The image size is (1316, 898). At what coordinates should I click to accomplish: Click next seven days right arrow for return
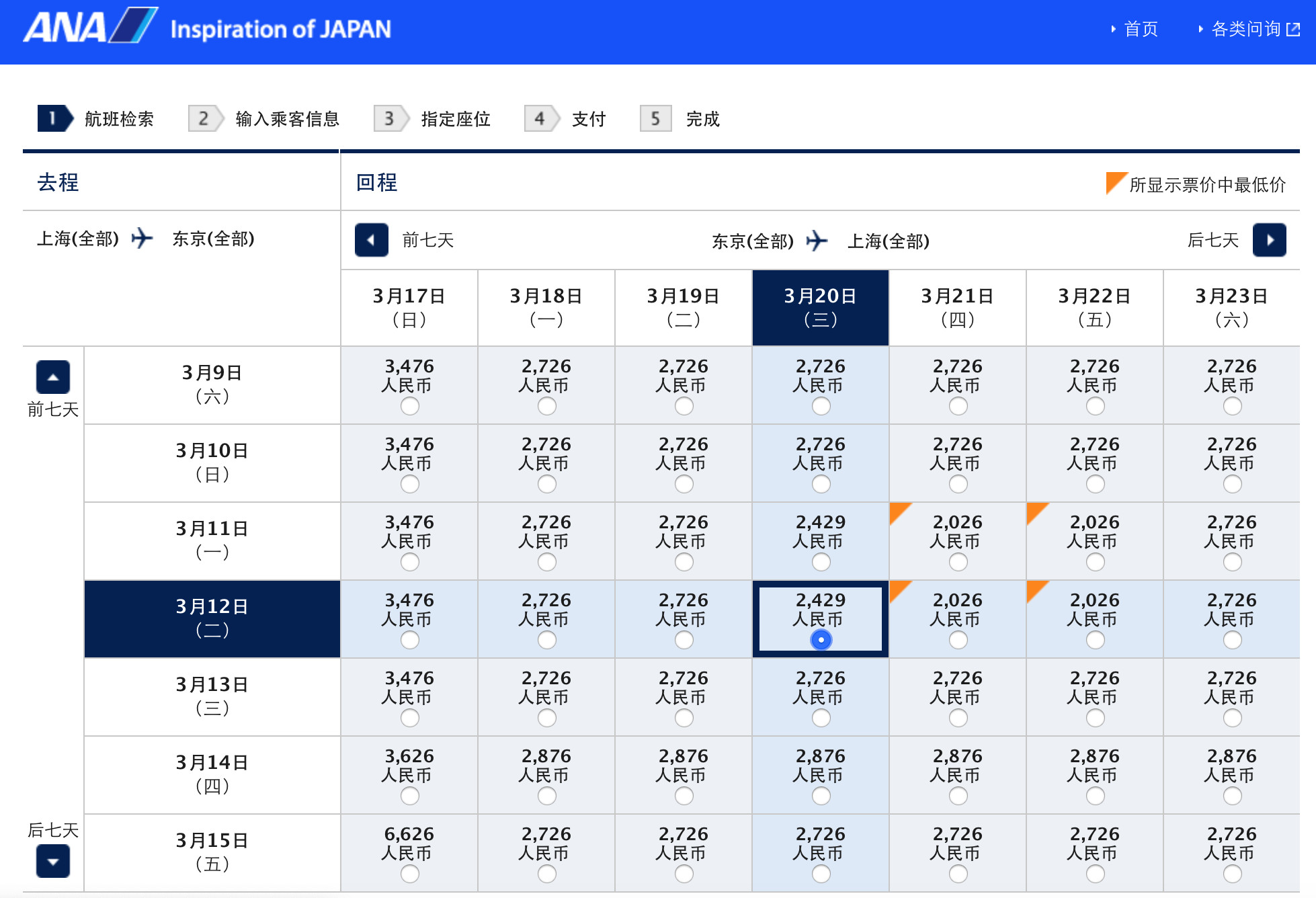tap(1269, 240)
